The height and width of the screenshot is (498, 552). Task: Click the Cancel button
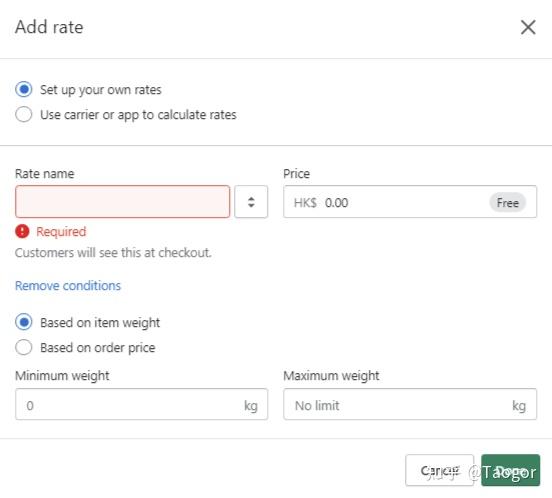pos(439,470)
